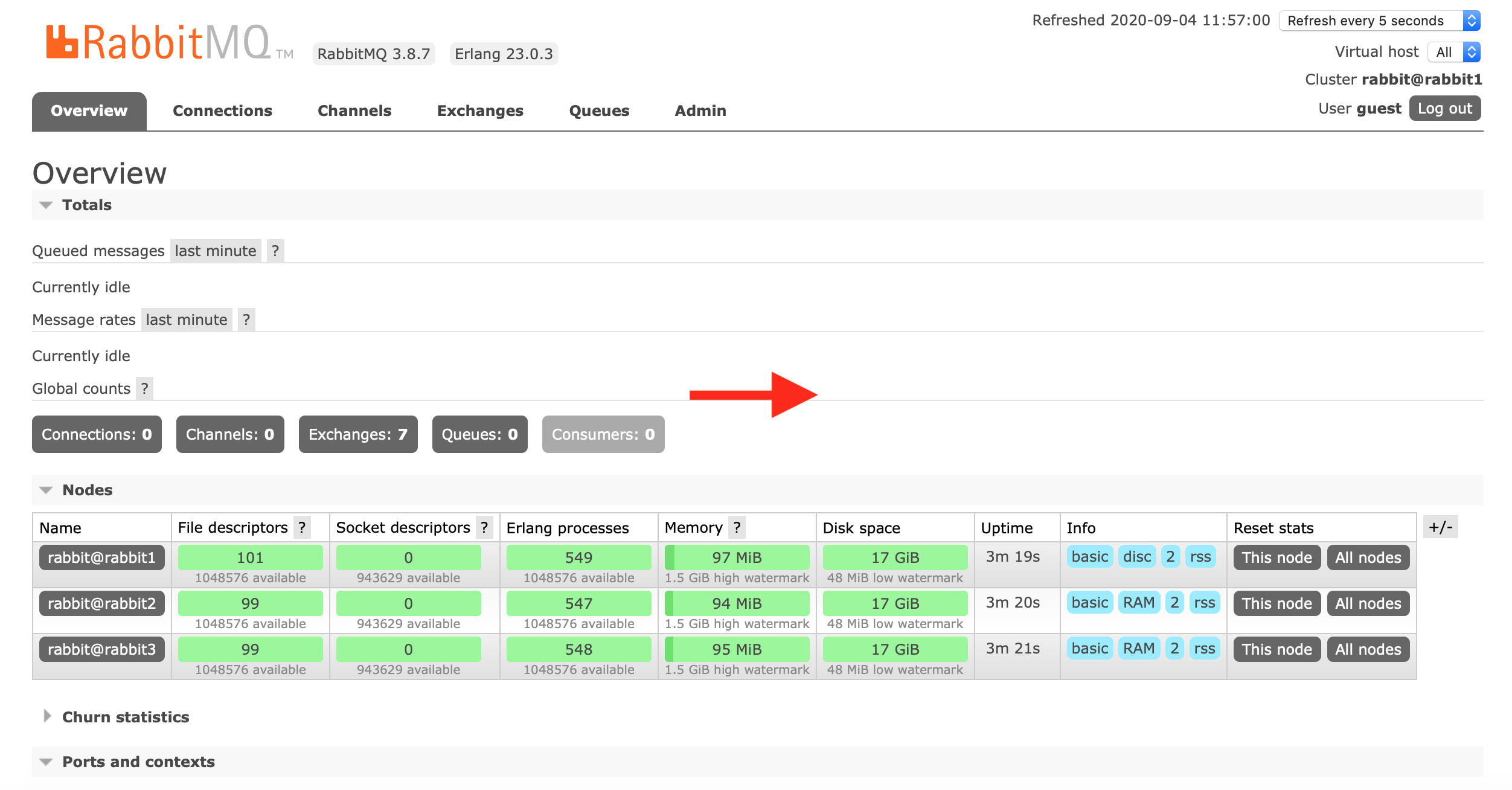Open node rabbit@rabbit3 details
This screenshot has height=790, width=1512.
tap(102, 649)
